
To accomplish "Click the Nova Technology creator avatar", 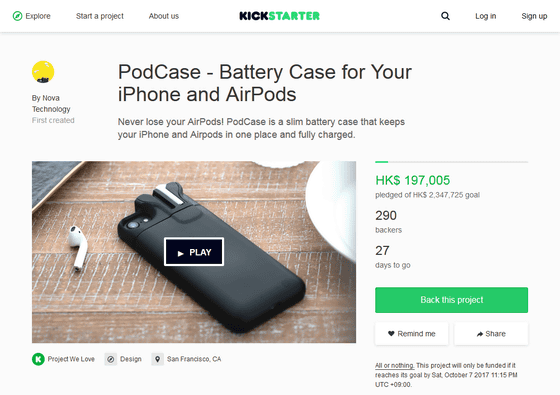I will [43, 72].
